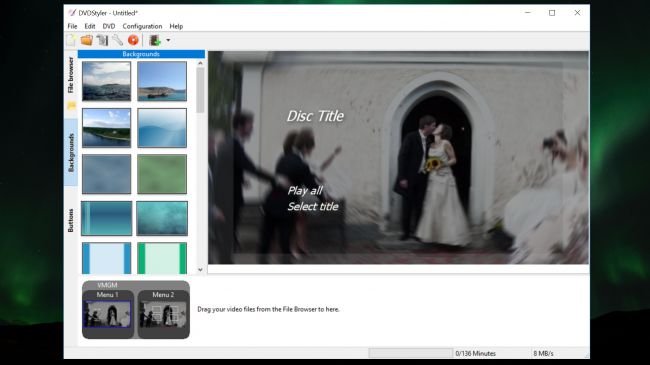Choose the gray-blue textured background
Image resolution: width=650 pixels, height=365 pixels.
107,174
